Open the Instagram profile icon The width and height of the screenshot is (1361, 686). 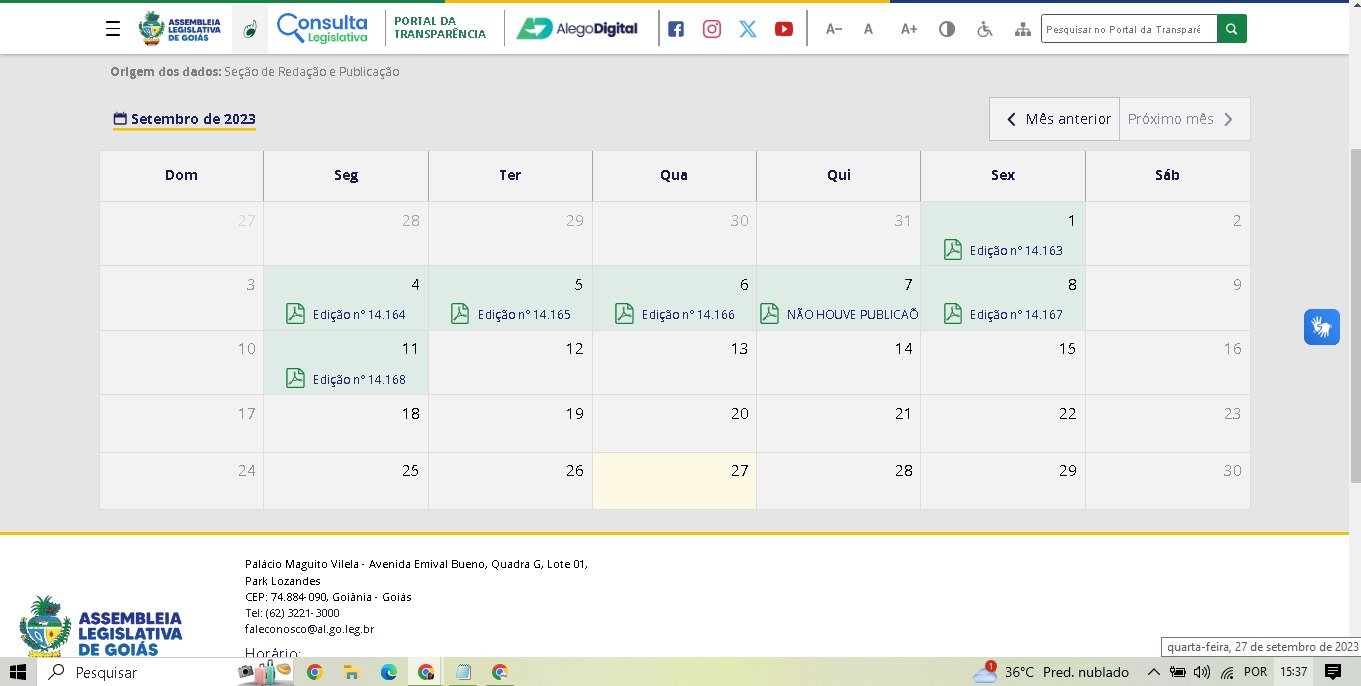click(712, 29)
